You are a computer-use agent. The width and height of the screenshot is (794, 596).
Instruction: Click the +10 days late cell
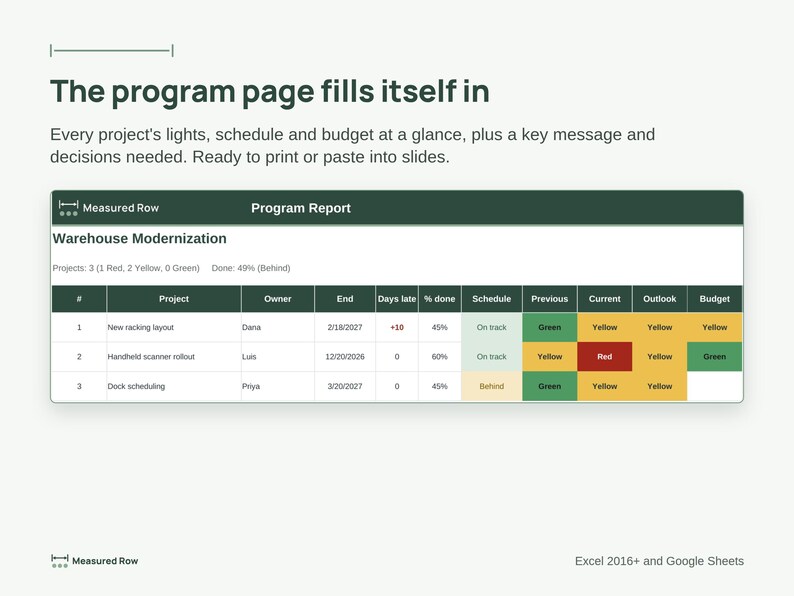[x=397, y=327]
